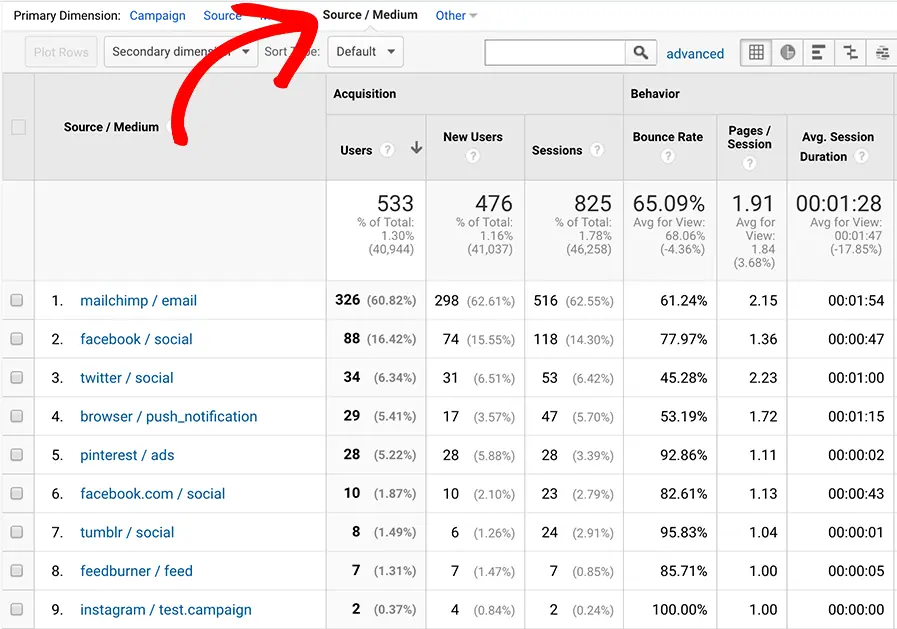The image size is (897, 629).
Task: Sort by Avg. Session Duration header
Action: 838,146
